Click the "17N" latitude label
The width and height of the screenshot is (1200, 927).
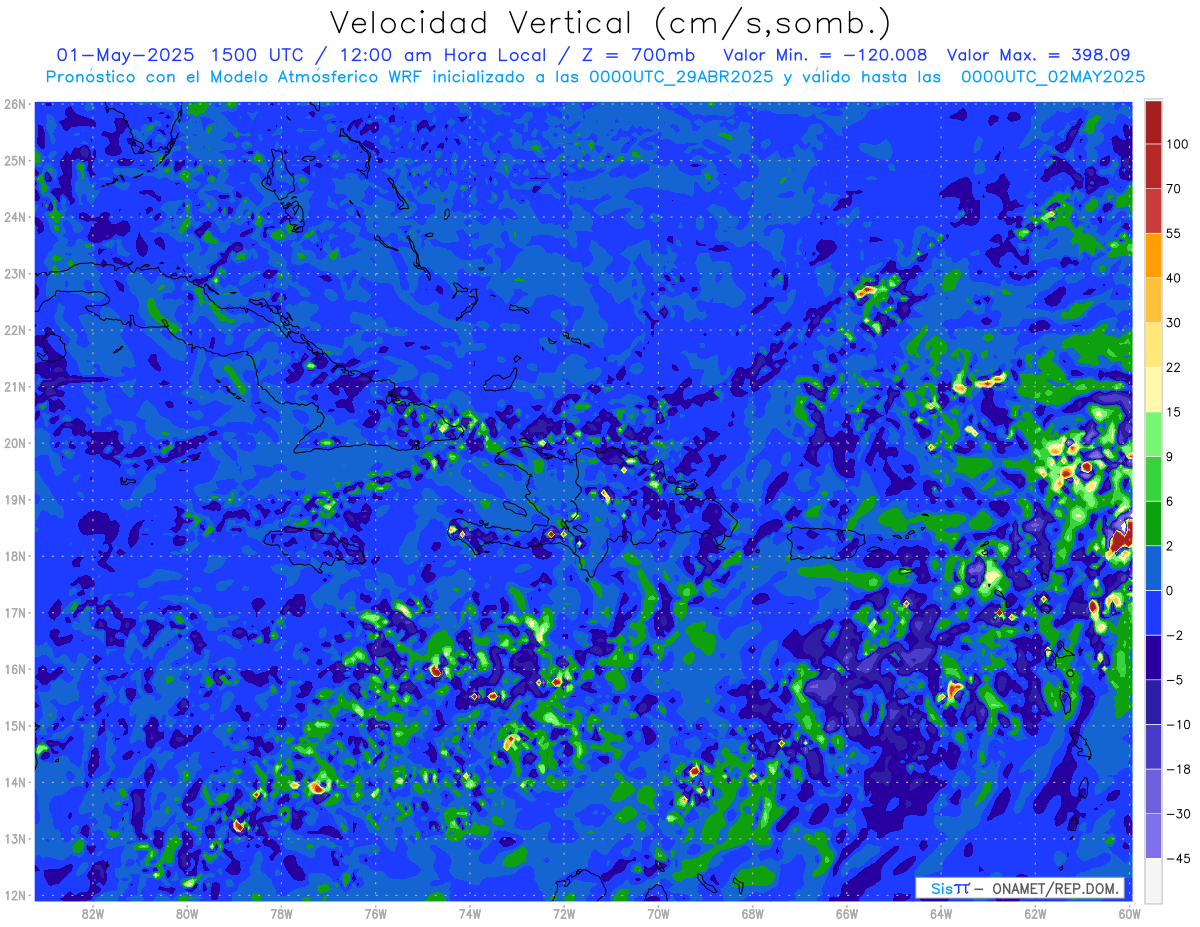[x=14, y=612]
